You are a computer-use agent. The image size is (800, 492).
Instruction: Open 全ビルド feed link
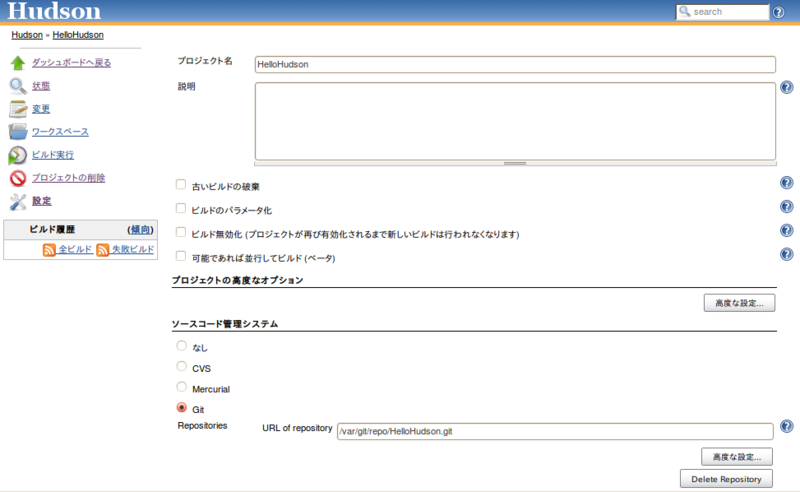click(x=75, y=249)
